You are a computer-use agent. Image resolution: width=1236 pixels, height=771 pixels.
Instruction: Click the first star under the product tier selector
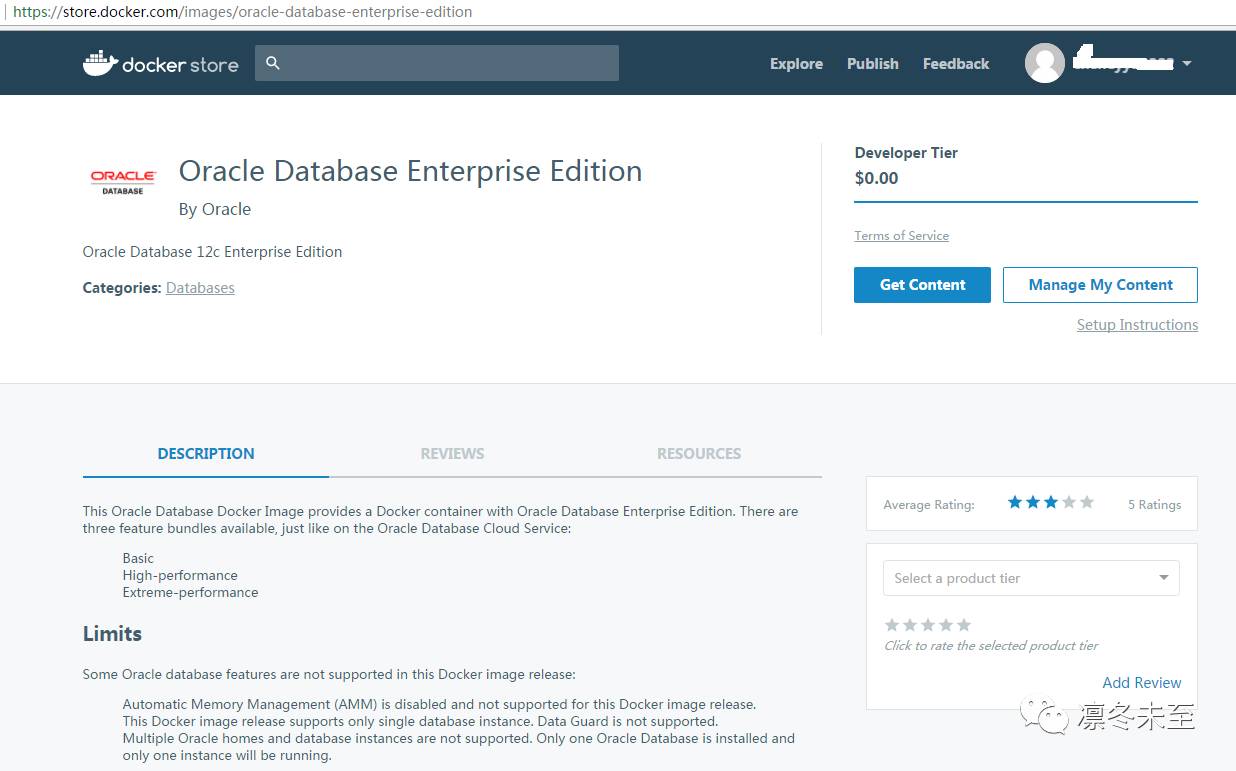coord(891,623)
